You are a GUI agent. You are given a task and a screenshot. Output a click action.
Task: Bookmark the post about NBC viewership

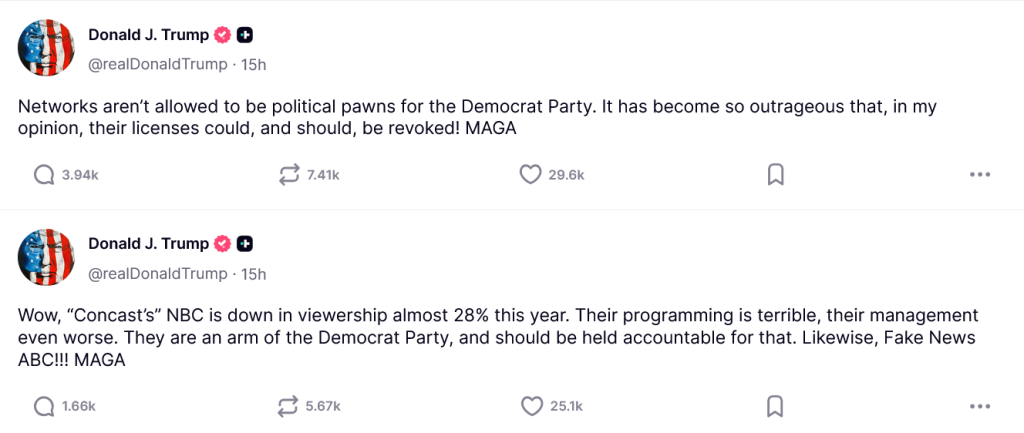(x=775, y=406)
